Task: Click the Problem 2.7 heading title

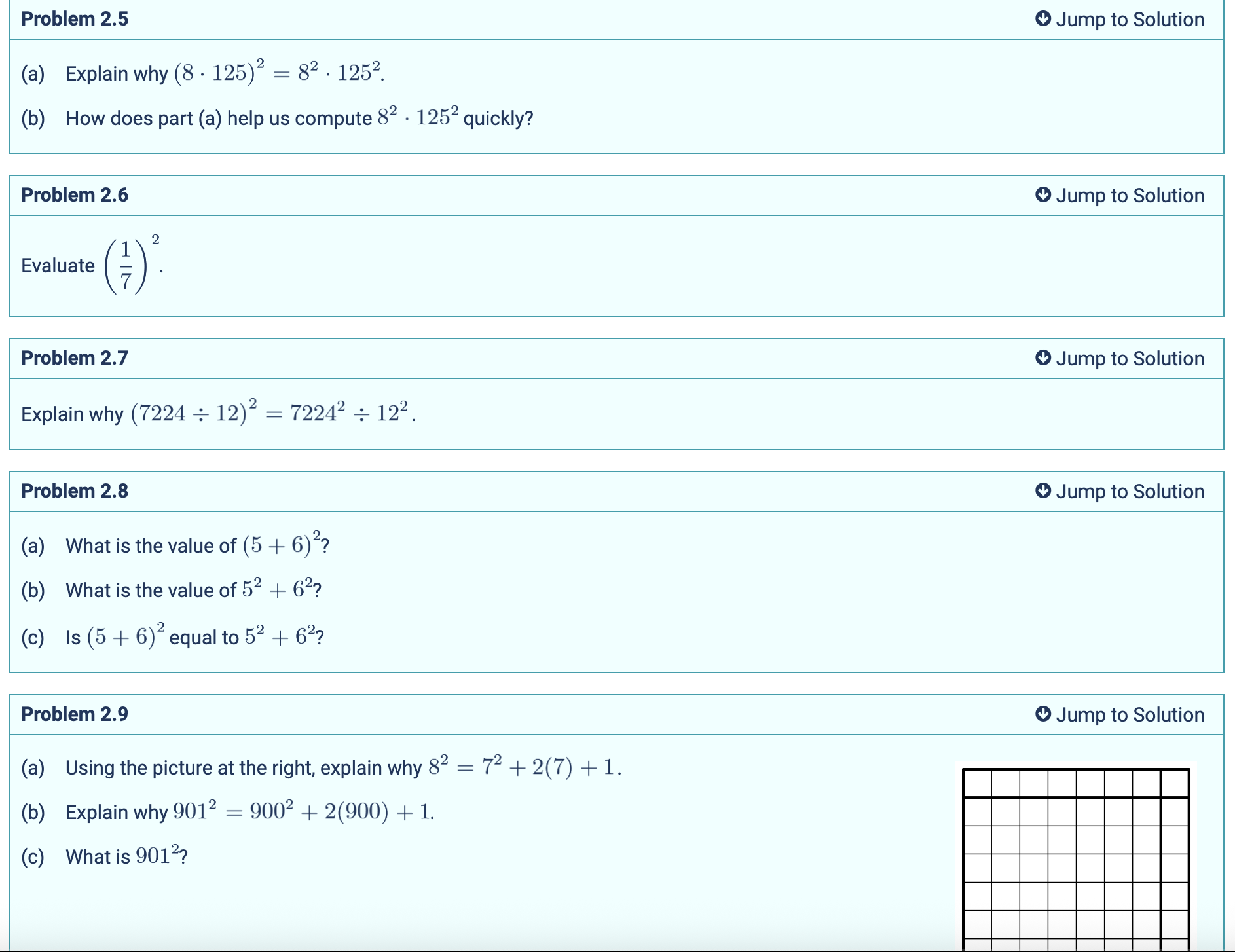Action: pos(75,358)
